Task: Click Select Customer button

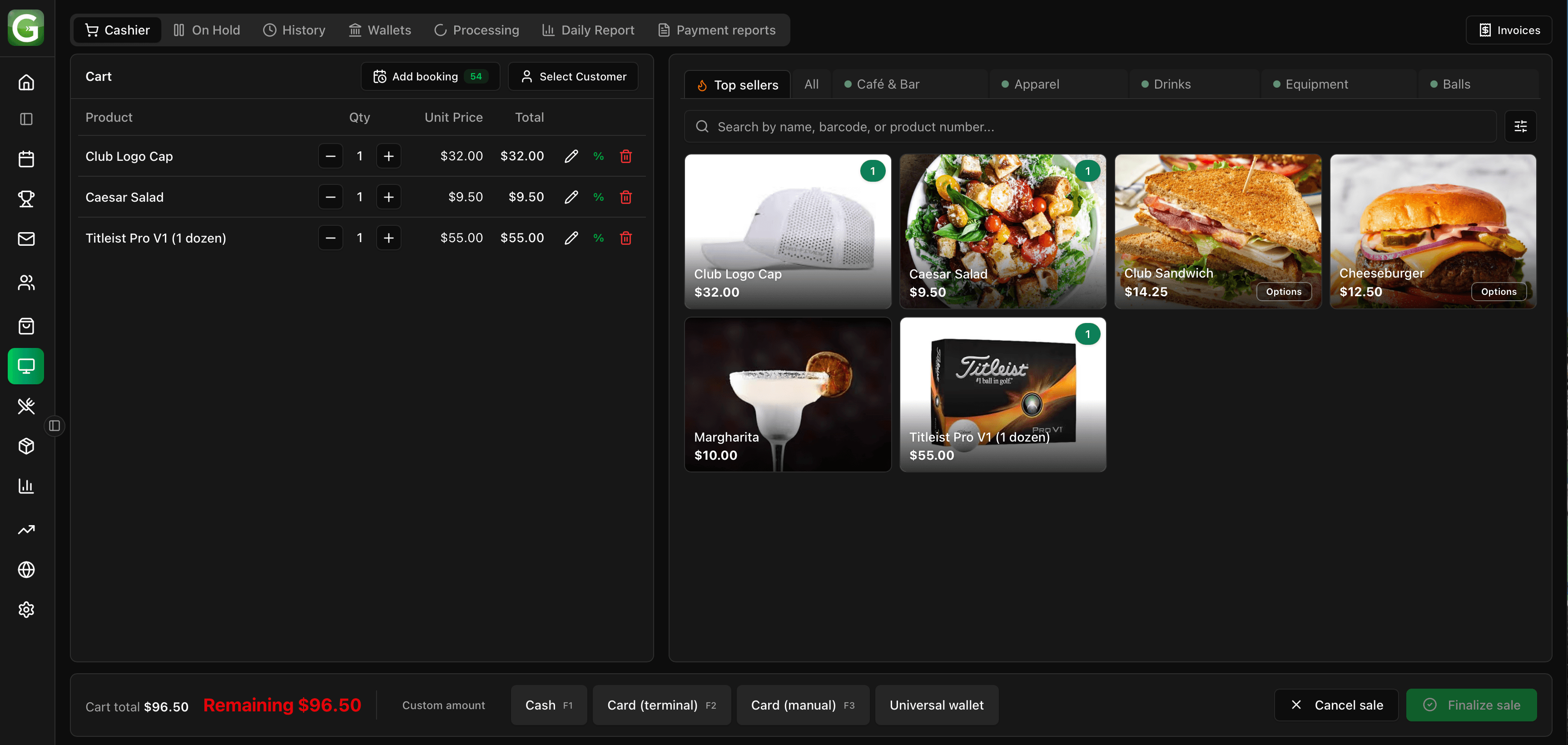Action: 573,77
